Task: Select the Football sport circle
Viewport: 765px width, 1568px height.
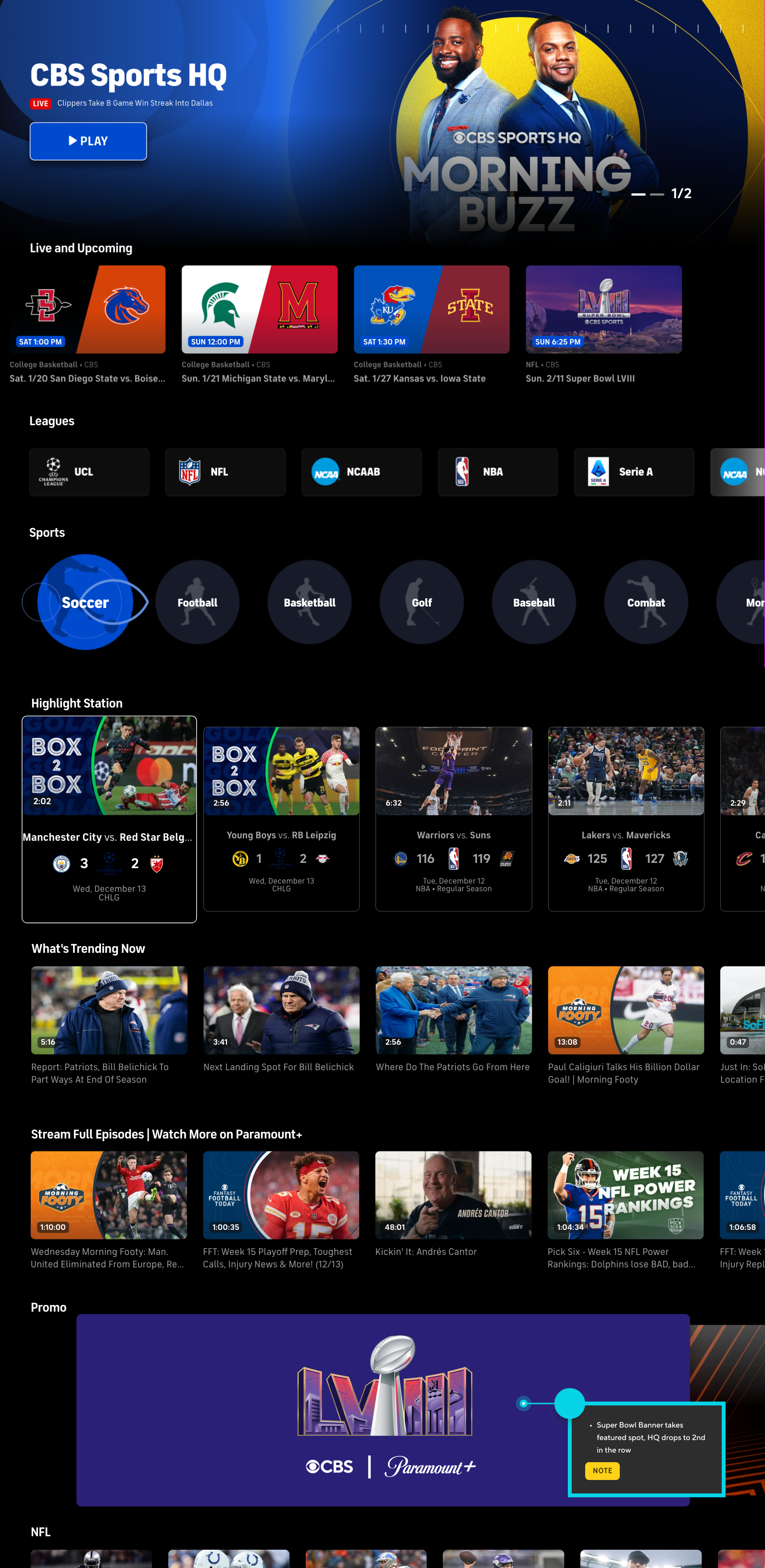Action: point(197,602)
